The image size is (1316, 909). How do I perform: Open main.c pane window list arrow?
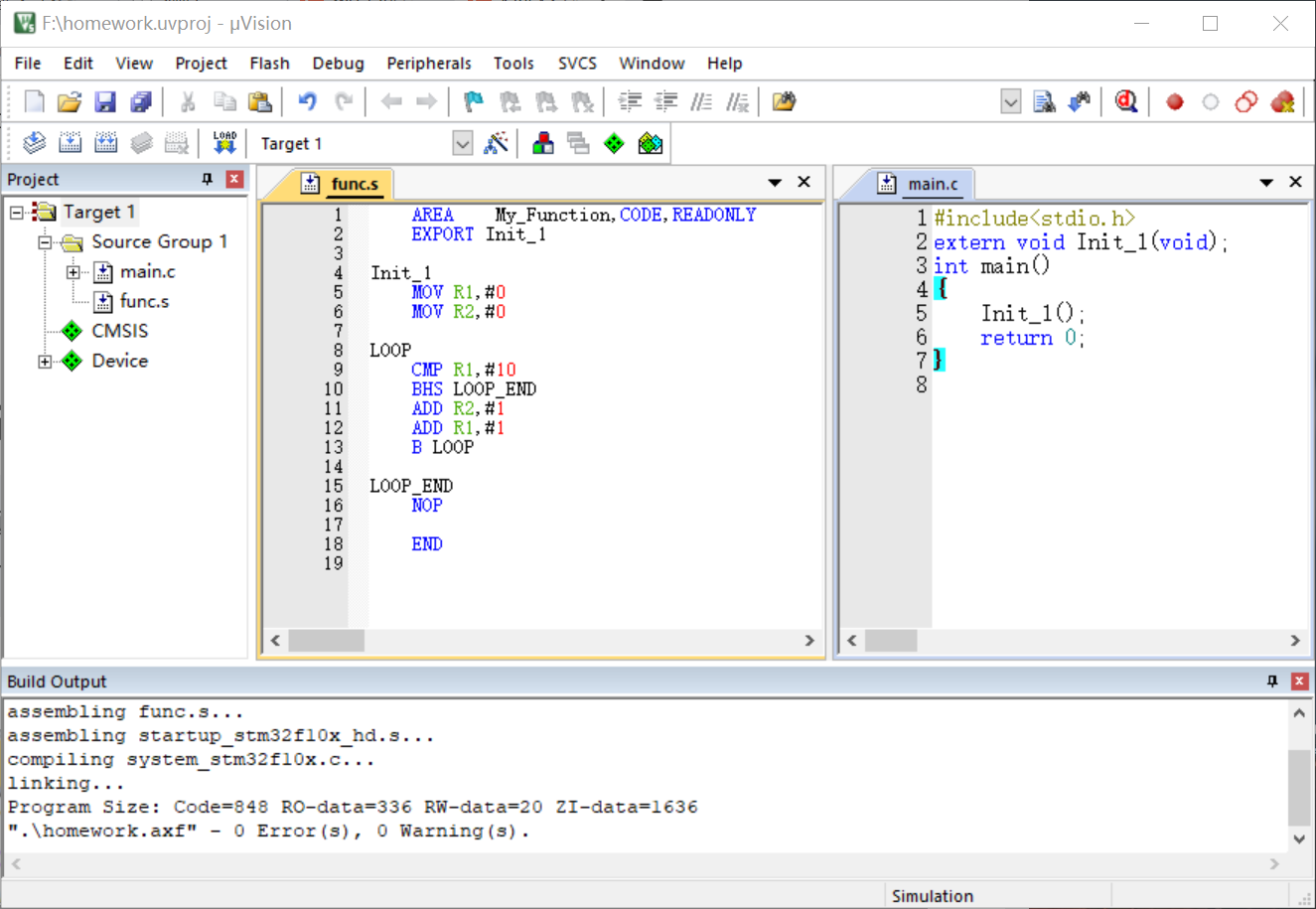1266,183
